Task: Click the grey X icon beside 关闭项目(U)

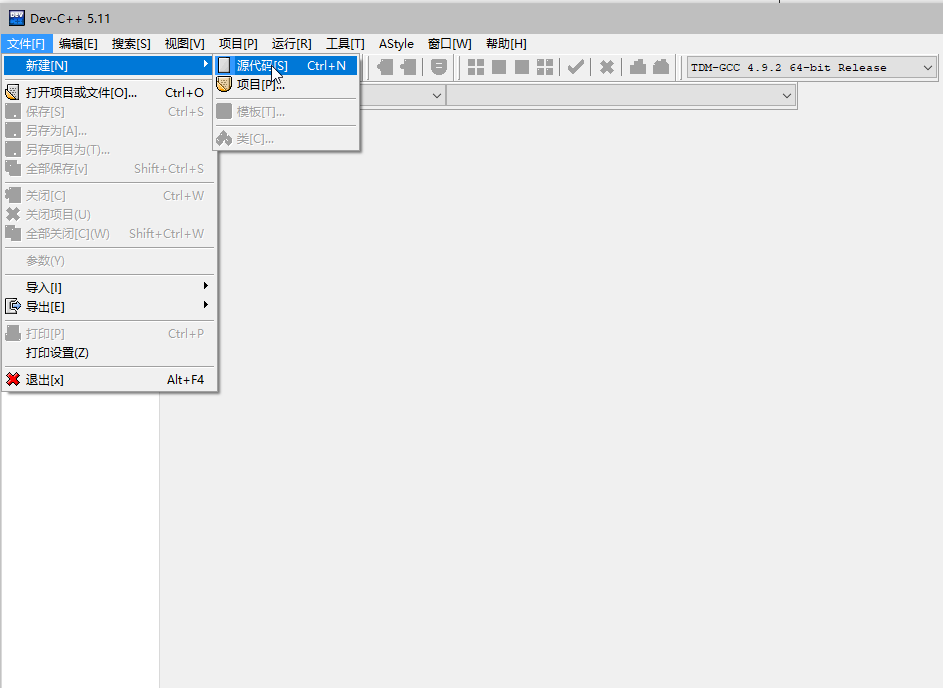Action: (13, 214)
